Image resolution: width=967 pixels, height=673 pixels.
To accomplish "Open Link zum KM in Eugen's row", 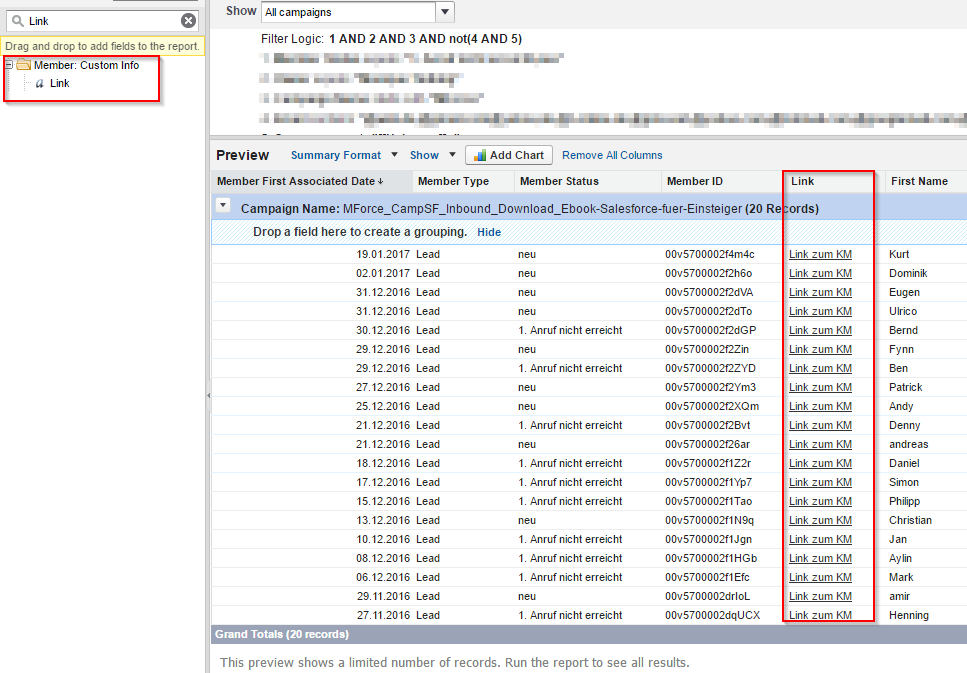I will click(820, 292).
